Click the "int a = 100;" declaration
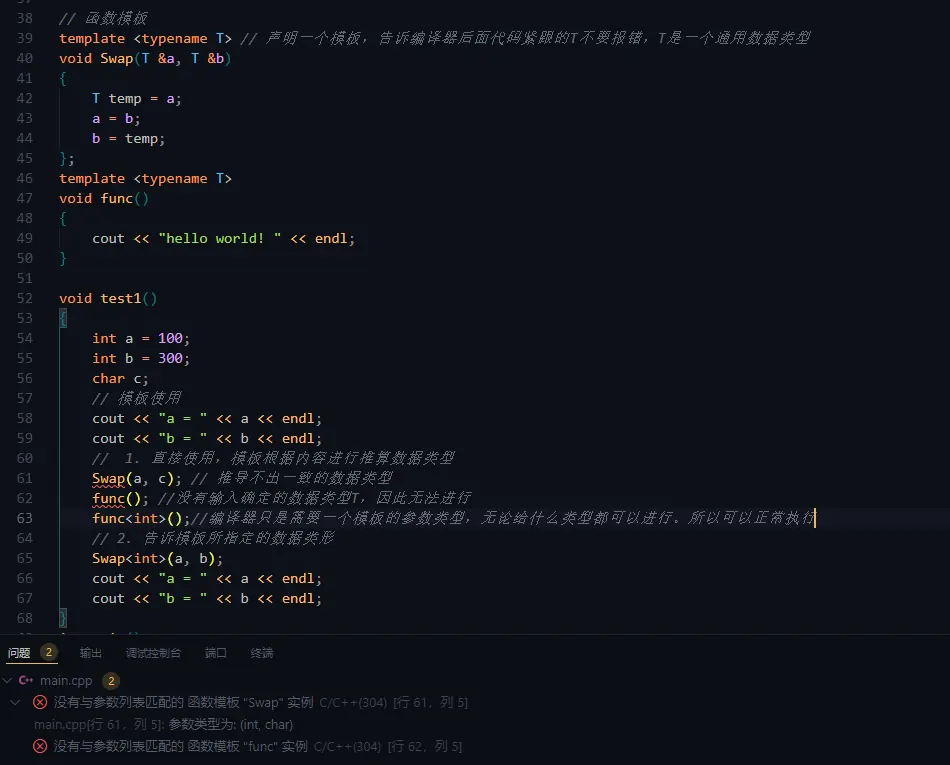 pyautogui.click(x=141, y=339)
